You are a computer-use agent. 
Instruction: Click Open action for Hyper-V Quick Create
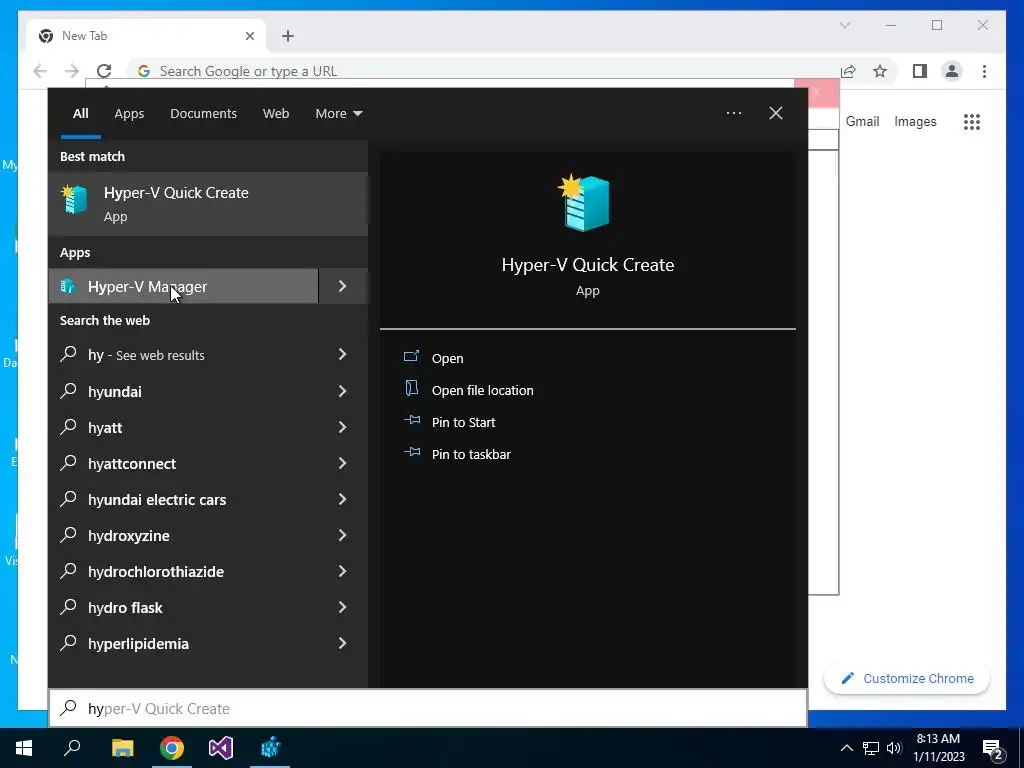pyautogui.click(x=447, y=358)
